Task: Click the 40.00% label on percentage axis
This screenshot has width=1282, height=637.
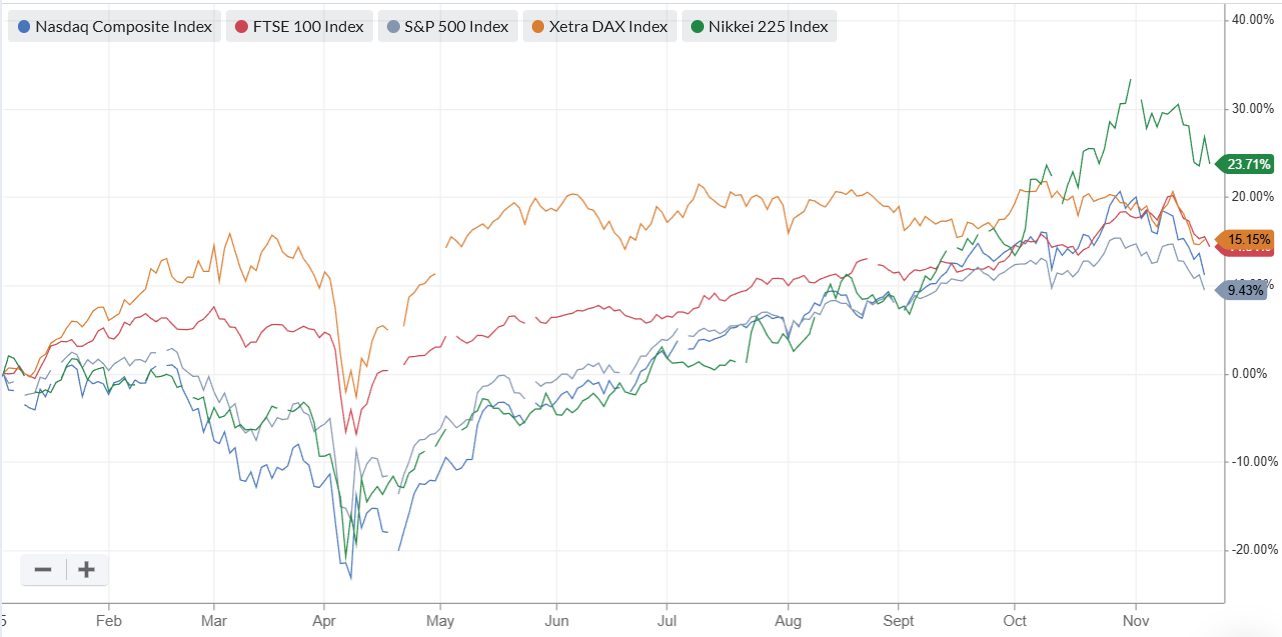Action: pyautogui.click(x=1255, y=19)
